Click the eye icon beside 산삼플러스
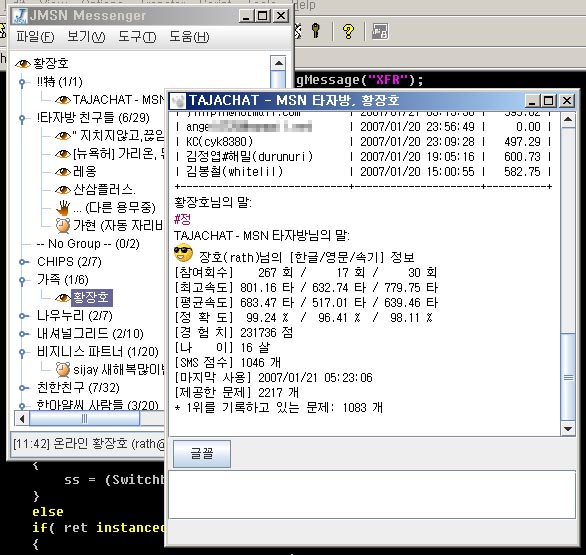 63,190
